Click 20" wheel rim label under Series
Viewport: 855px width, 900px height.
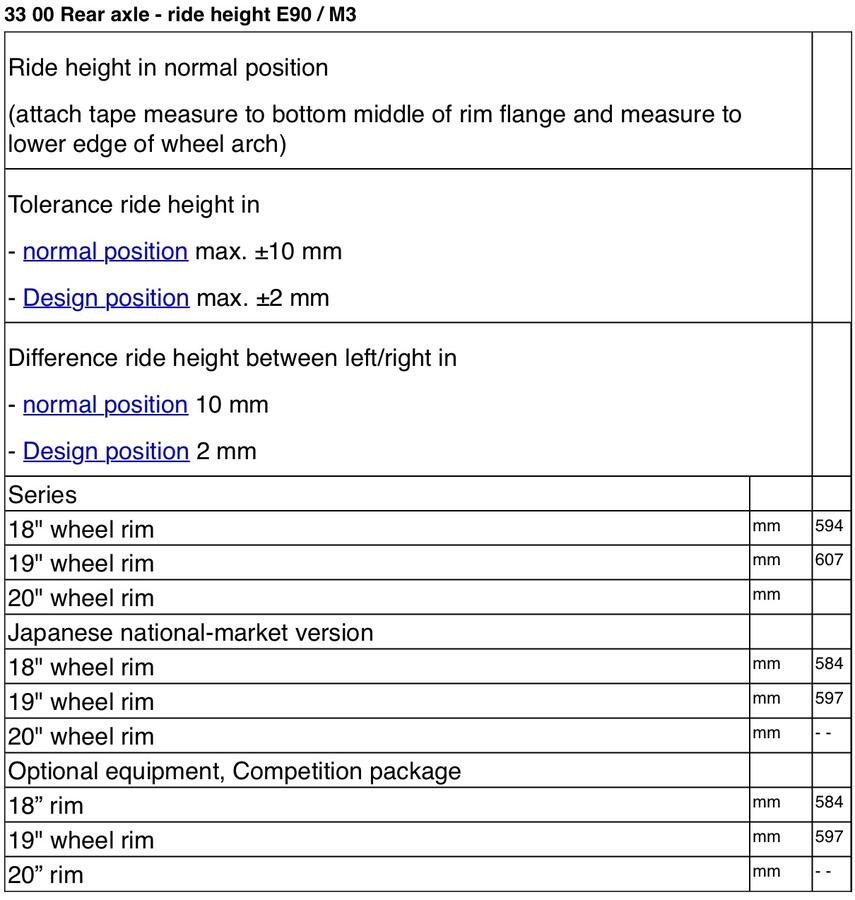(x=81, y=598)
